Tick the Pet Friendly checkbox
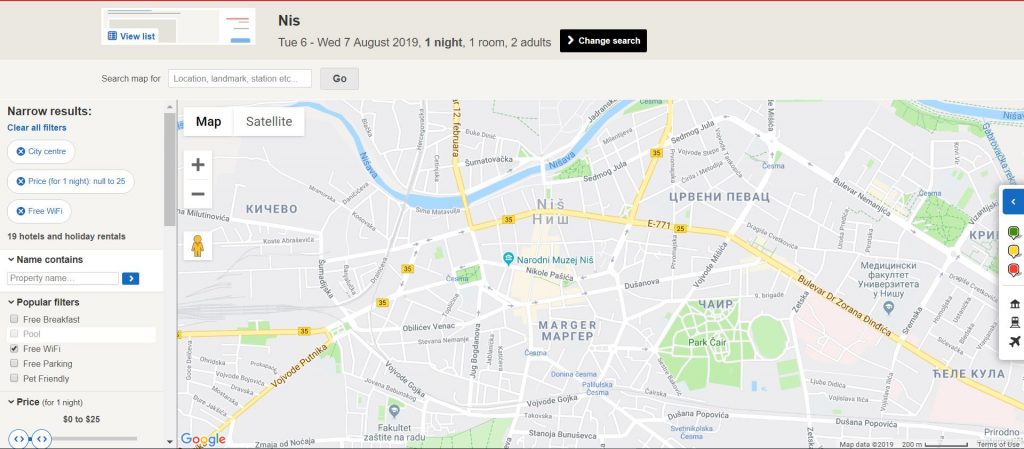This screenshot has height=449, width=1024. tap(14, 378)
